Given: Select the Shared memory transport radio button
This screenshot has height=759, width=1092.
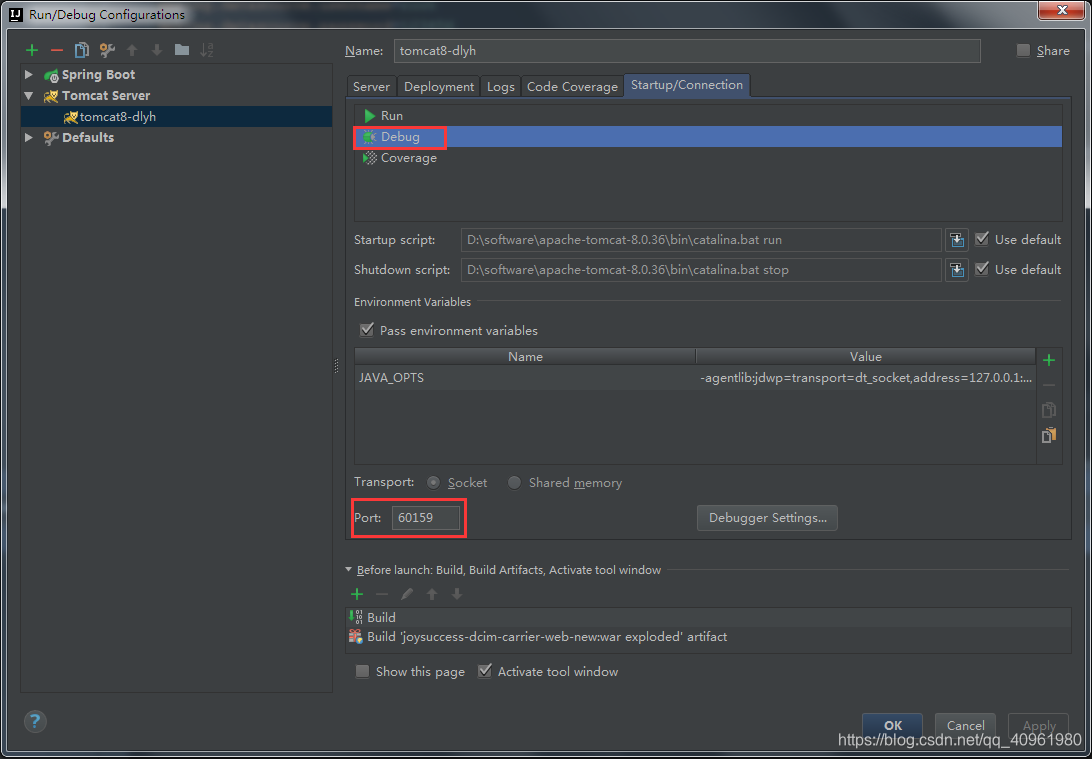Looking at the screenshot, I should [x=514, y=483].
